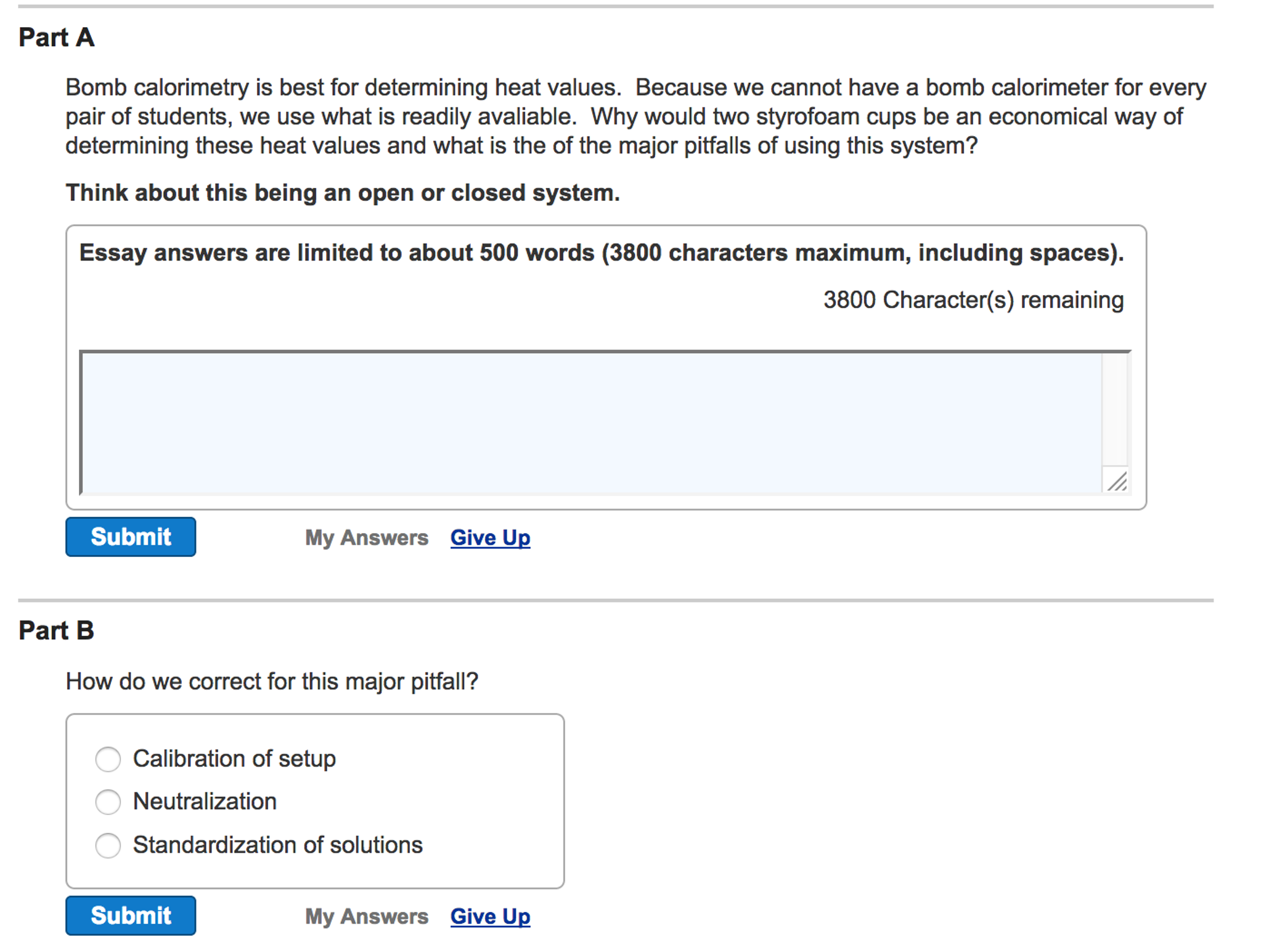Submit the Part A essay answer

(131, 537)
